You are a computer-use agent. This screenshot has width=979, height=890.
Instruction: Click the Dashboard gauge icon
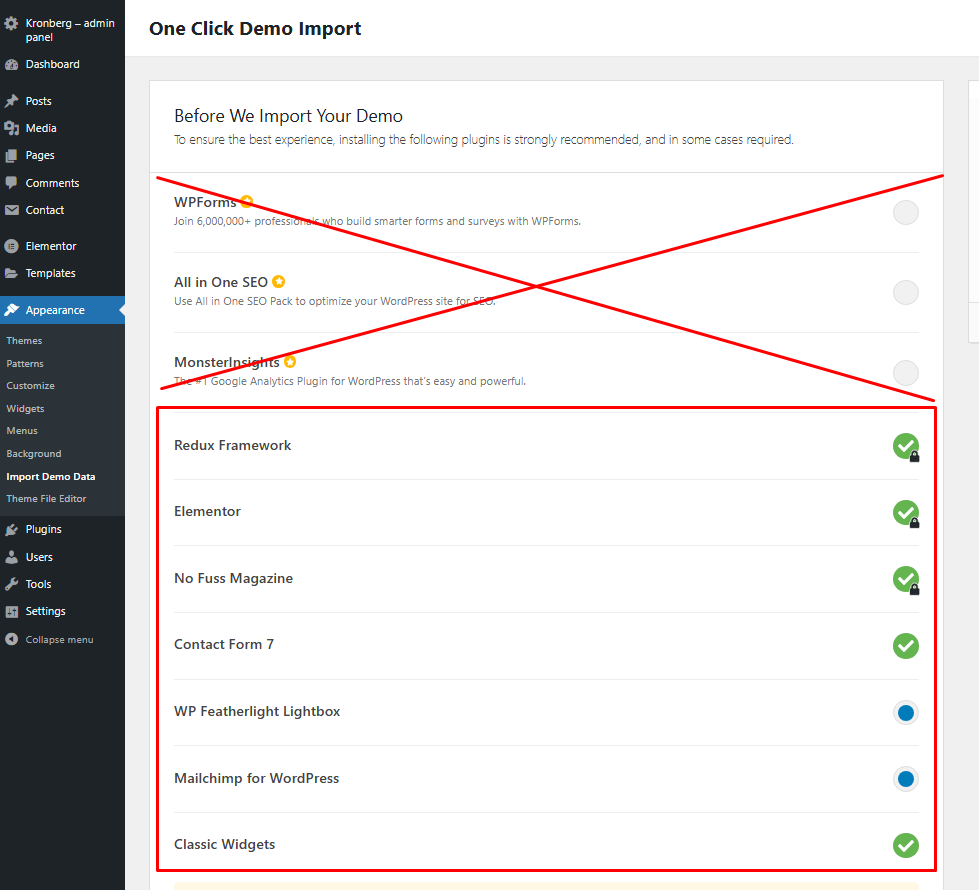[x=12, y=65]
